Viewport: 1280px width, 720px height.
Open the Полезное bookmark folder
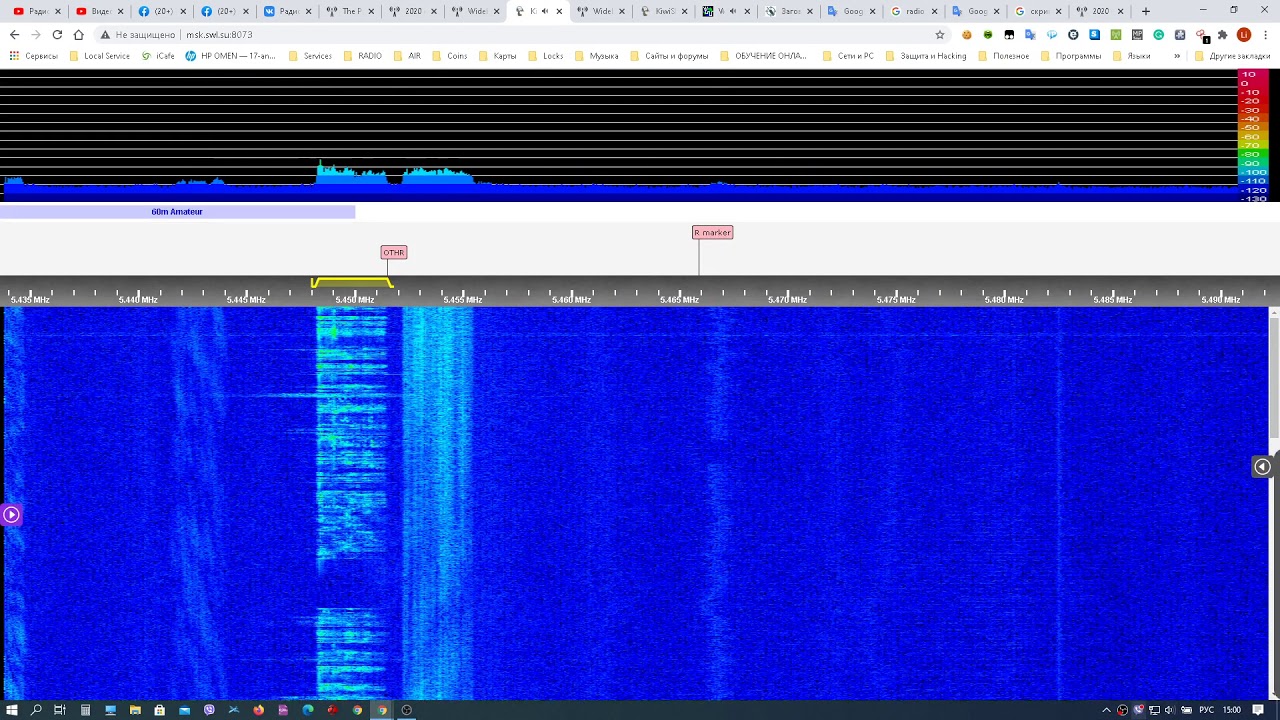pos(1003,56)
